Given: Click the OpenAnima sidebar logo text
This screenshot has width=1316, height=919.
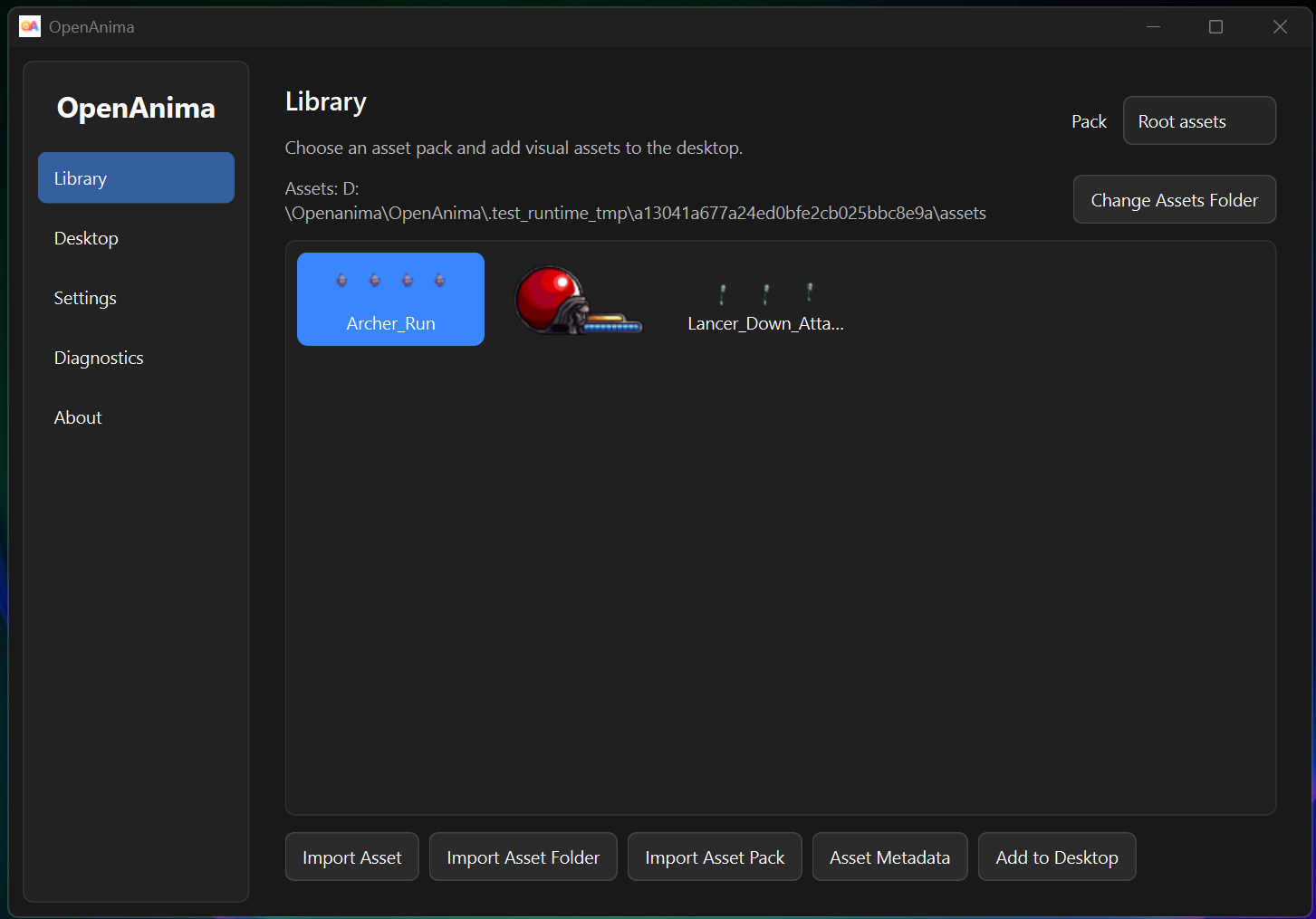Looking at the screenshot, I should (x=136, y=108).
